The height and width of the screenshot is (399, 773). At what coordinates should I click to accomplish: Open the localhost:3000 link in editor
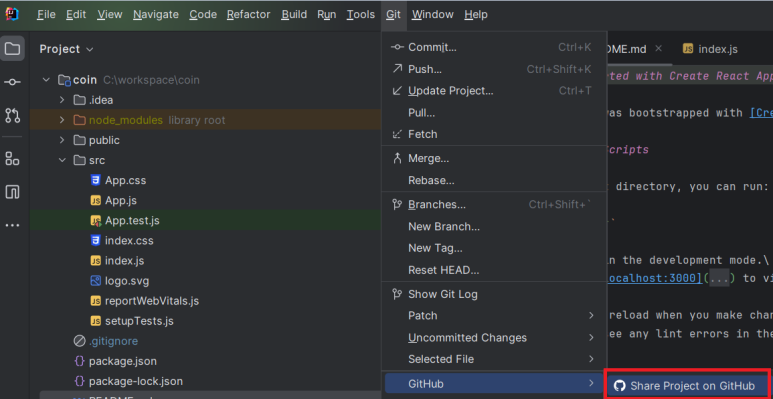pos(654,278)
